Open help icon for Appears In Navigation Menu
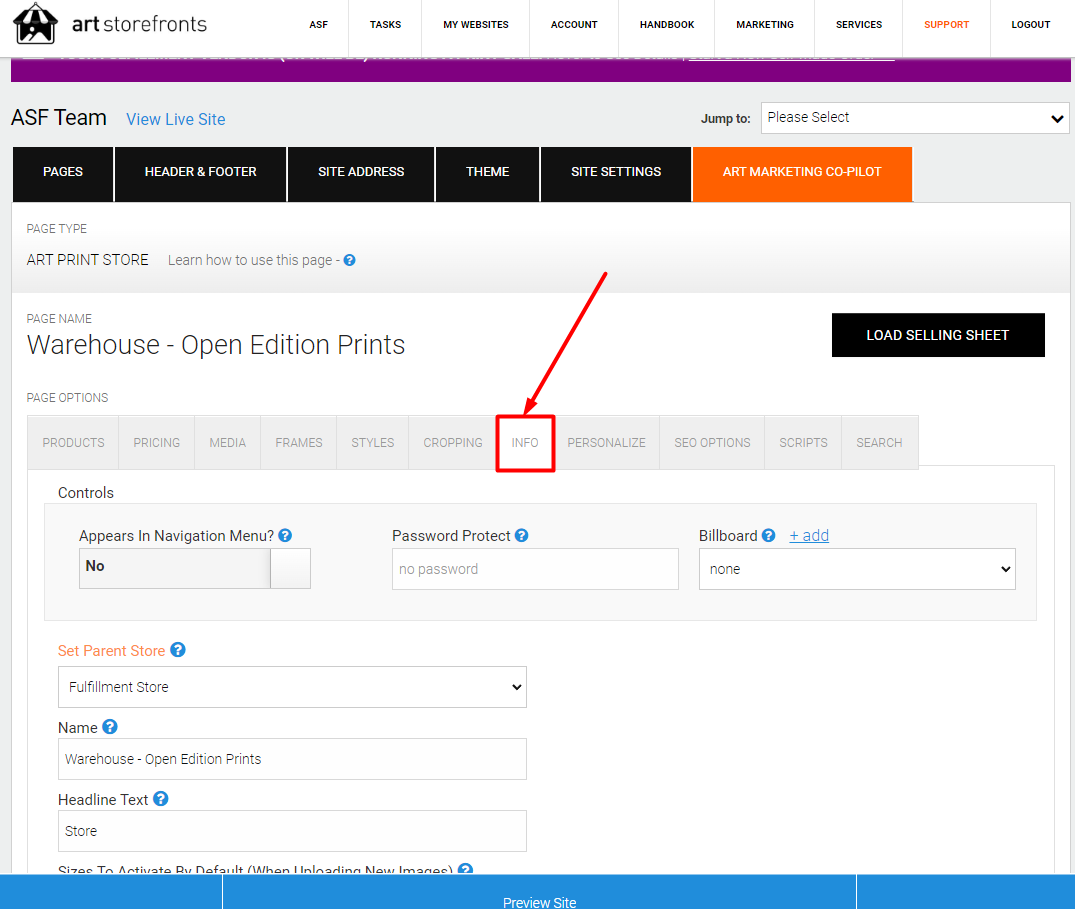 (x=285, y=536)
